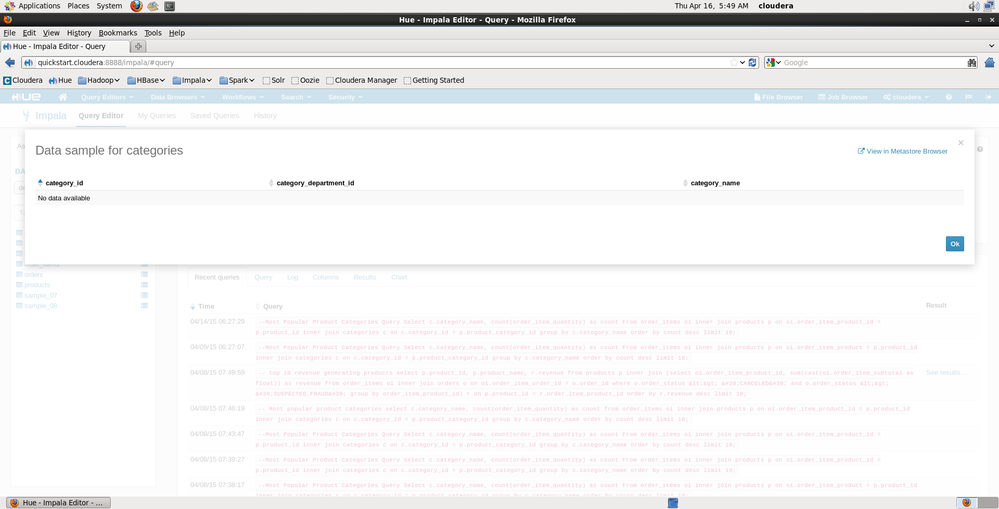Click the volume speaker icon
This screenshot has height=509, width=999.
point(974,6)
